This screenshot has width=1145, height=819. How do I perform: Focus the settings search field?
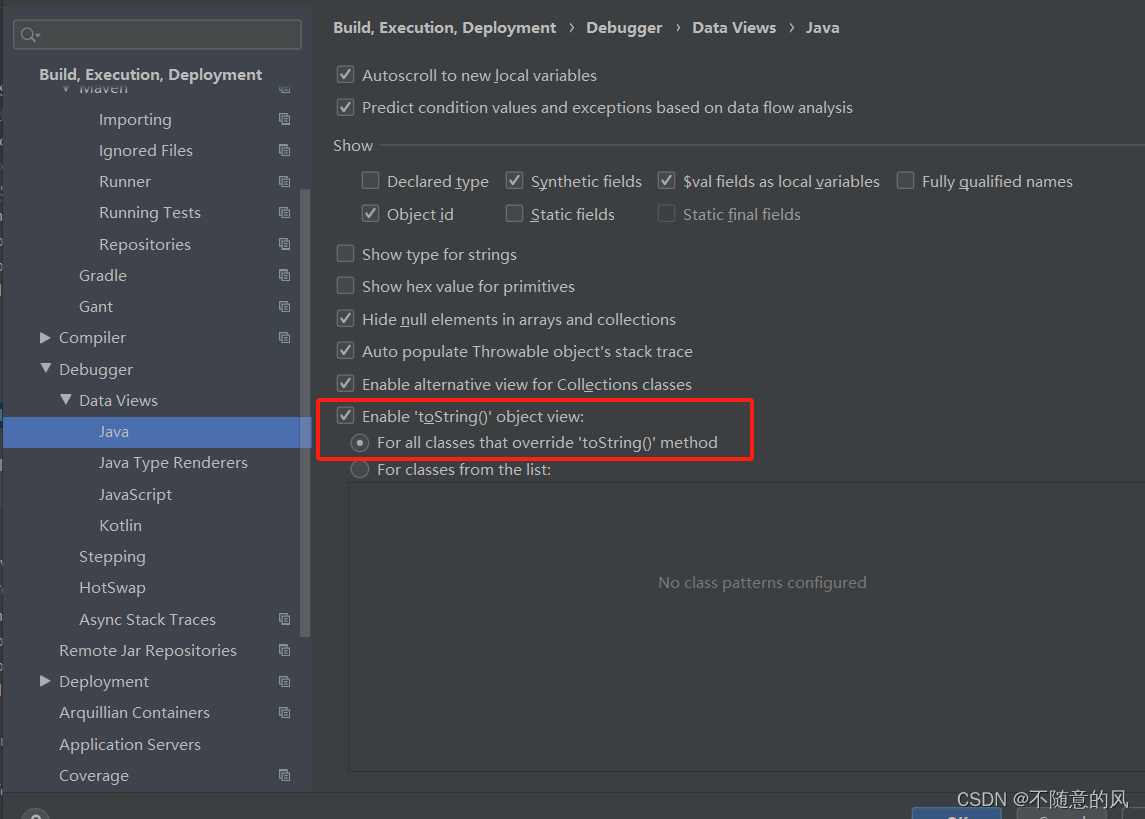click(x=157, y=34)
